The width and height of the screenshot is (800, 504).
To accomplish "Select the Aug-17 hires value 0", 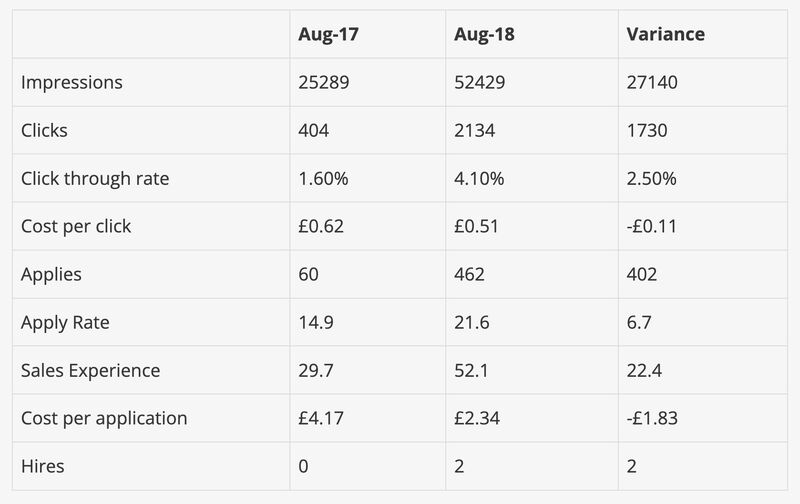I will coord(304,466).
